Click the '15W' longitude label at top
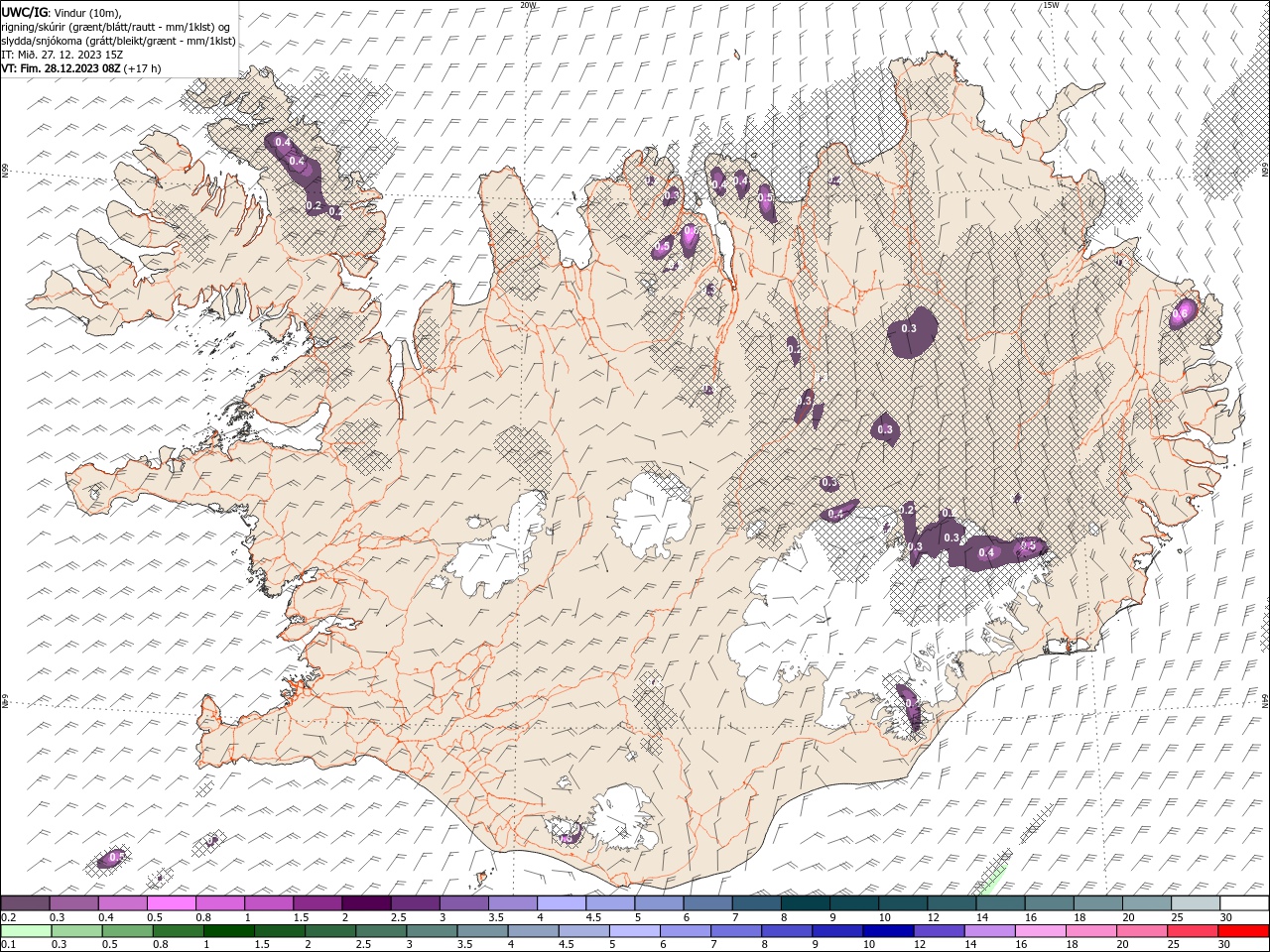 [x=1051, y=4]
